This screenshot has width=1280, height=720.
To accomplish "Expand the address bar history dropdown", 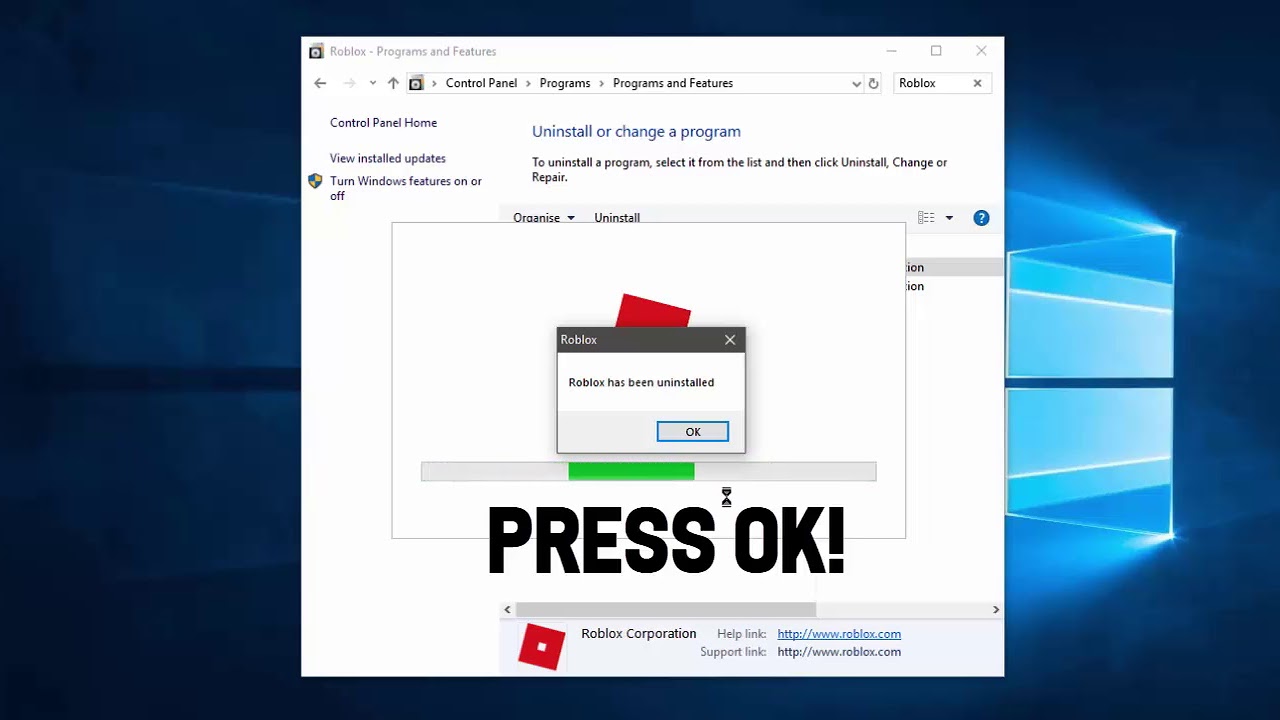I will tap(856, 84).
